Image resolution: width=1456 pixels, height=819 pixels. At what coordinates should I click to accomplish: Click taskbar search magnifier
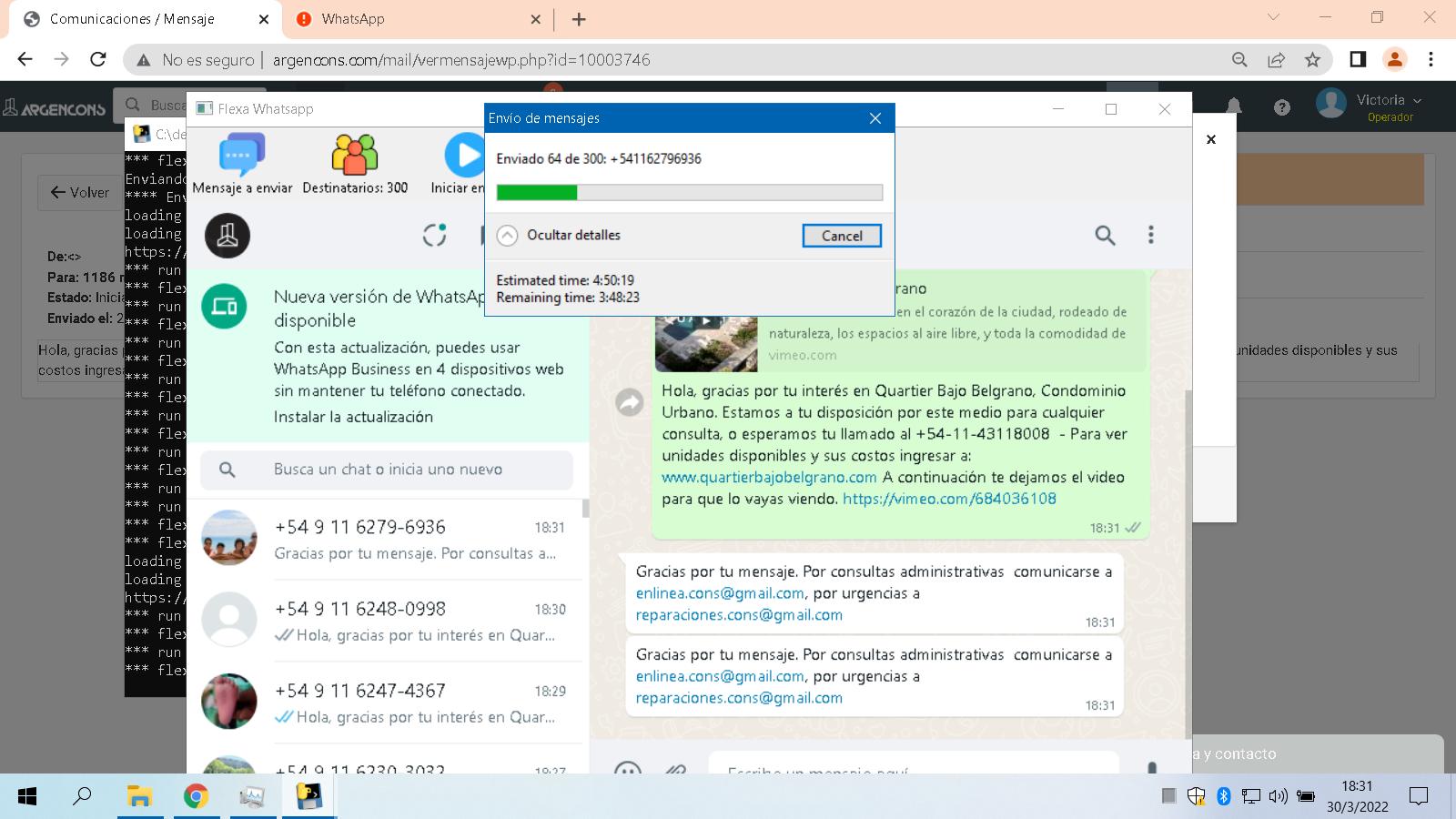pyautogui.click(x=82, y=796)
